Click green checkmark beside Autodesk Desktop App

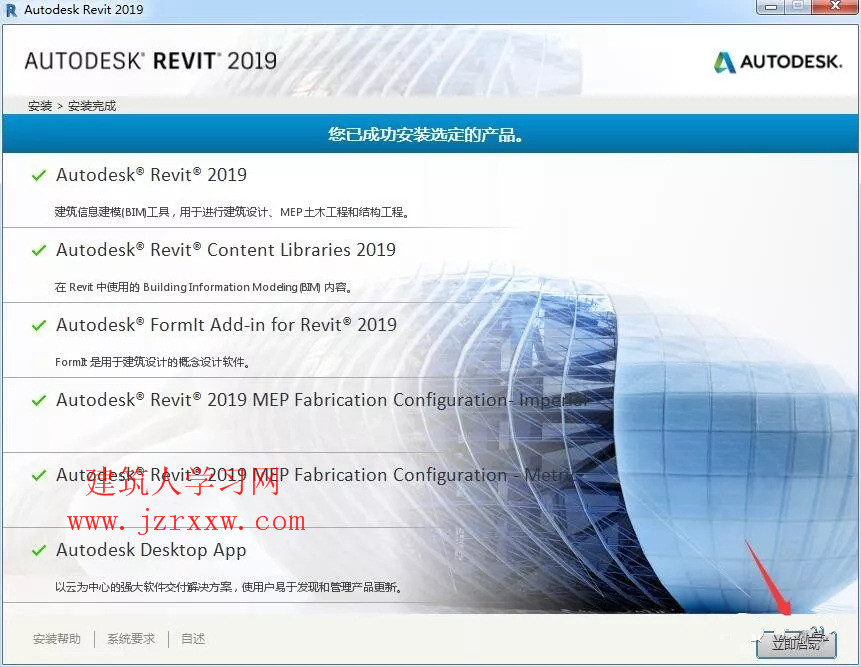[39, 550]
